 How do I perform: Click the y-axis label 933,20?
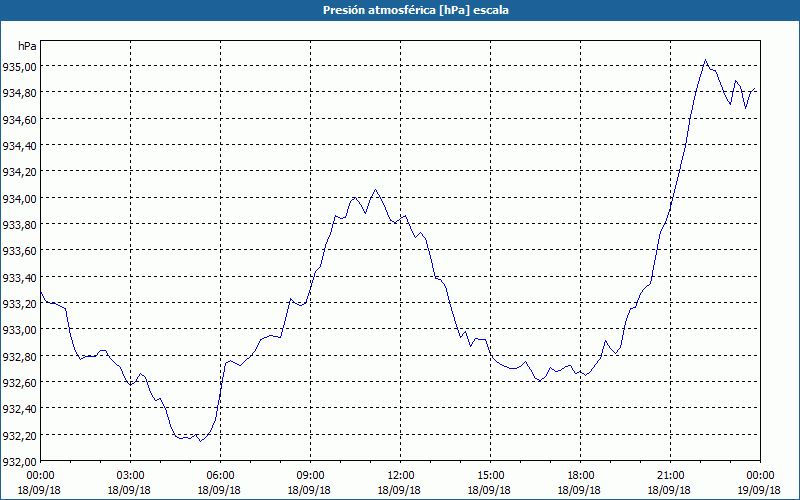pyautogui.click(x=19, y=304)
